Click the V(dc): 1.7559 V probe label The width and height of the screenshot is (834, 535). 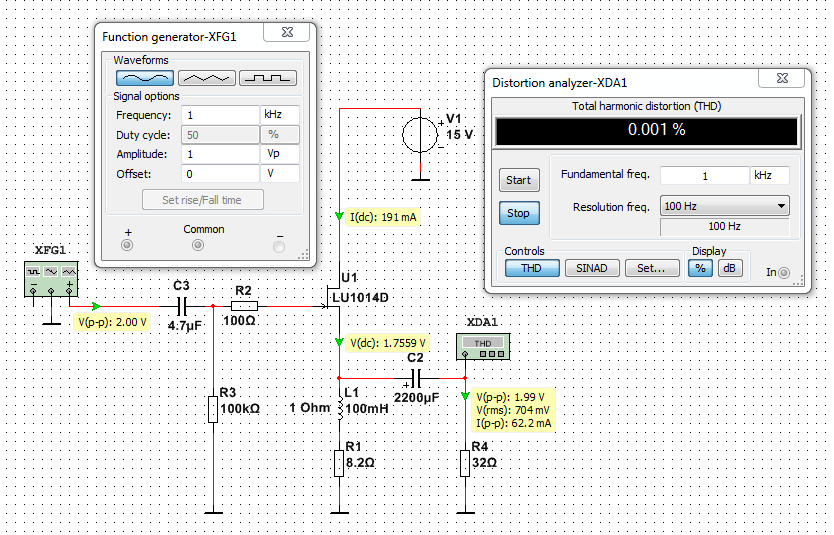[388, 343]
